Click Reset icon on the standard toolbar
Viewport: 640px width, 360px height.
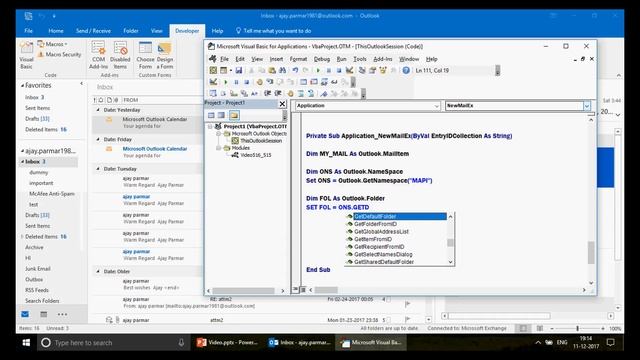[x=339, y=70]
